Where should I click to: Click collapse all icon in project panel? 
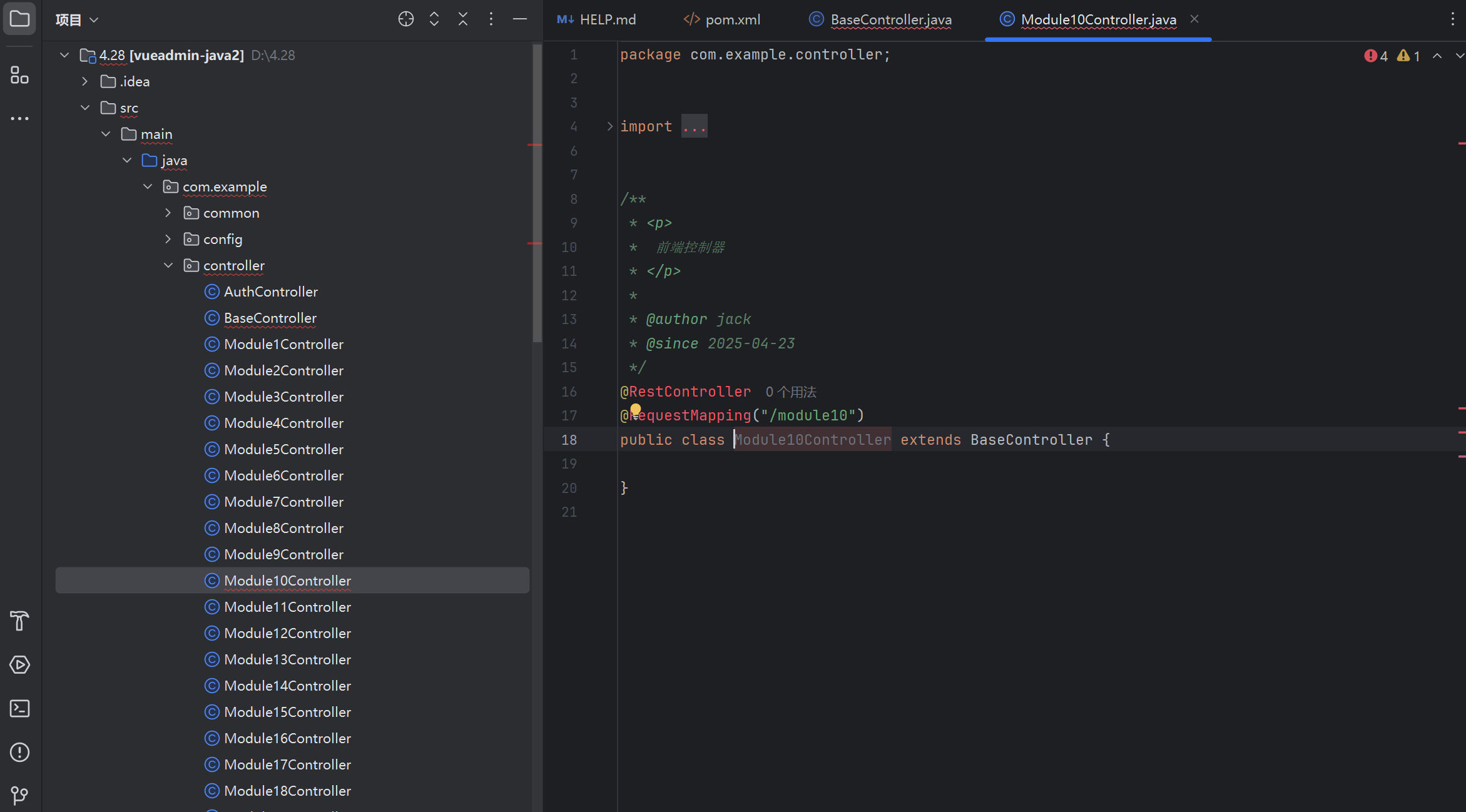462,19
